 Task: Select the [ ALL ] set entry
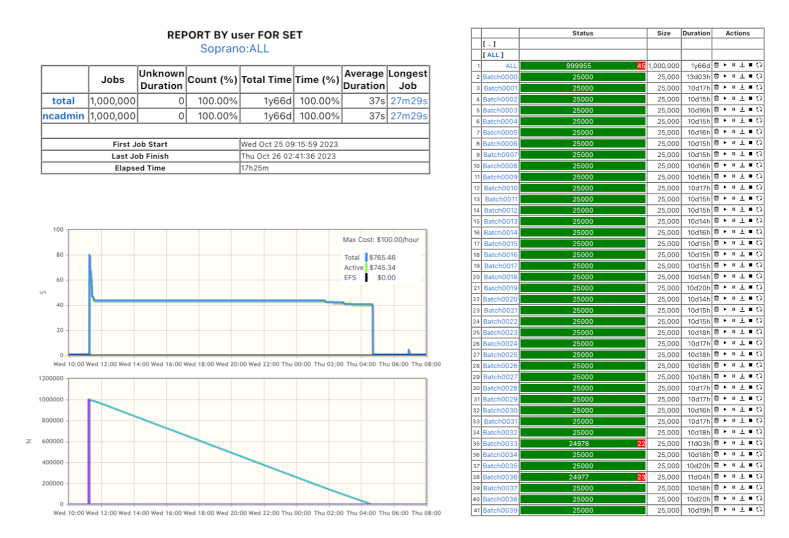492,55
